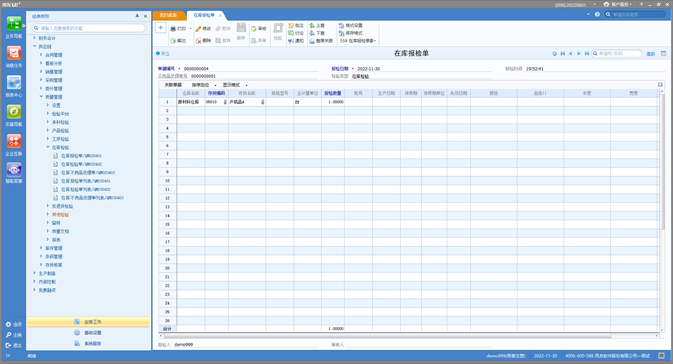Click the 选项 gear icon at bottom-left
This screenshot has height=364, width=673.
click(8, 325)
